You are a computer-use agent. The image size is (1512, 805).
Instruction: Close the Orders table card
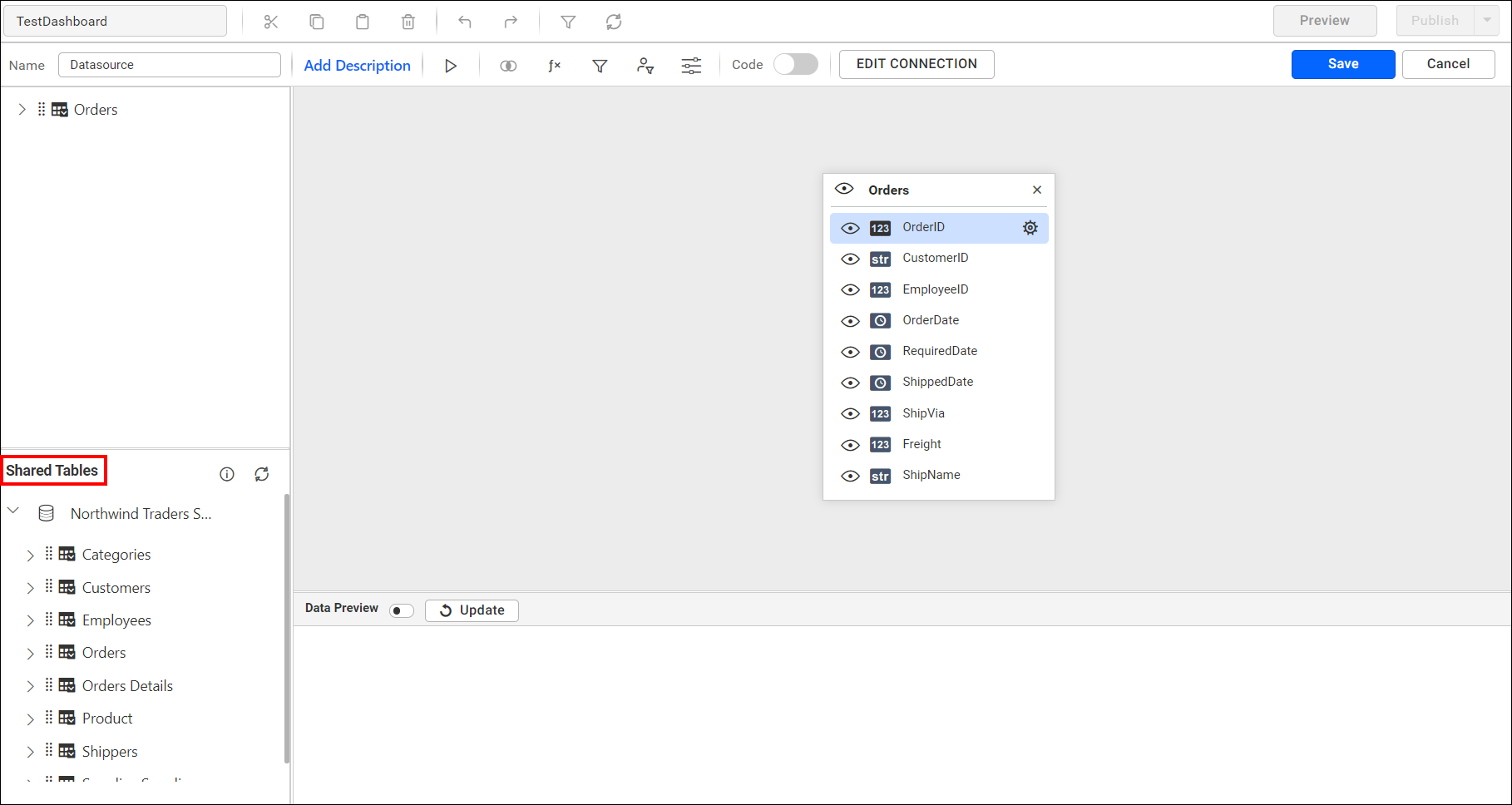[x=1037, y=190]
